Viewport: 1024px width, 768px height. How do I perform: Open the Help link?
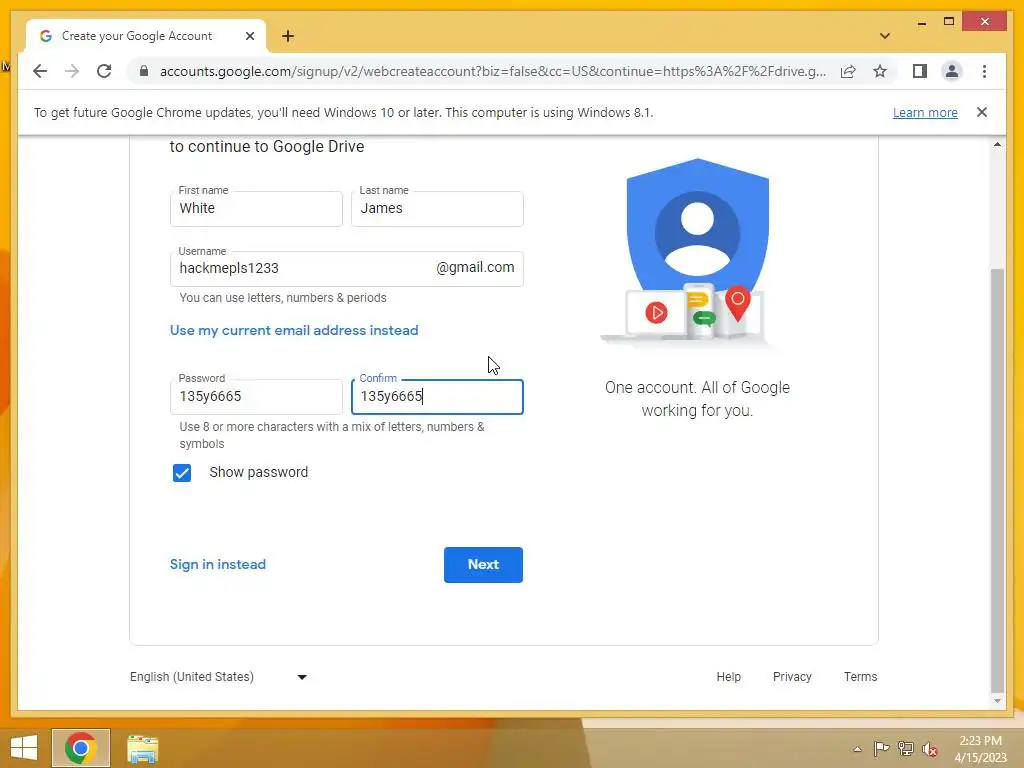(x=728, y=677)
